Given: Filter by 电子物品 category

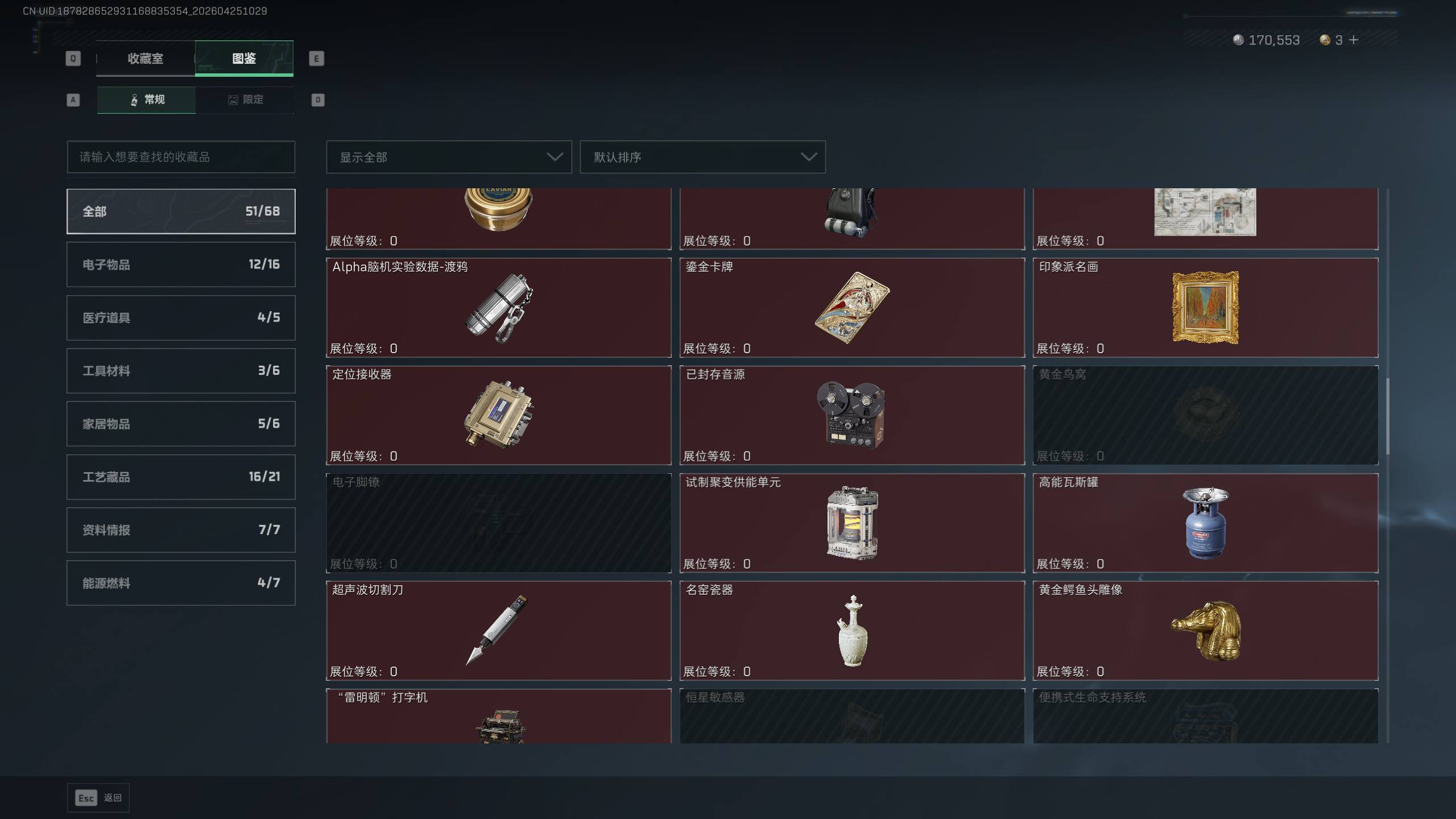Looking at the screenshot, I should pyautogui.click(x=181, y=264).
